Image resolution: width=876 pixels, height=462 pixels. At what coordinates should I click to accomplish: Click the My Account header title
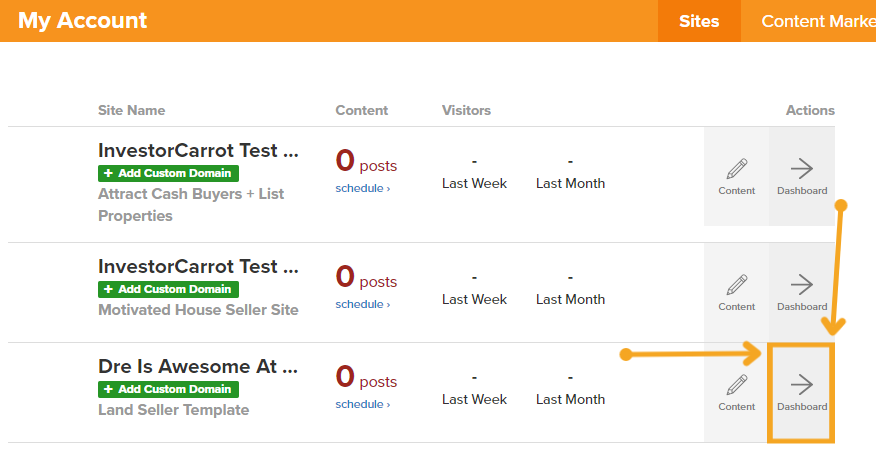point(82,21)
